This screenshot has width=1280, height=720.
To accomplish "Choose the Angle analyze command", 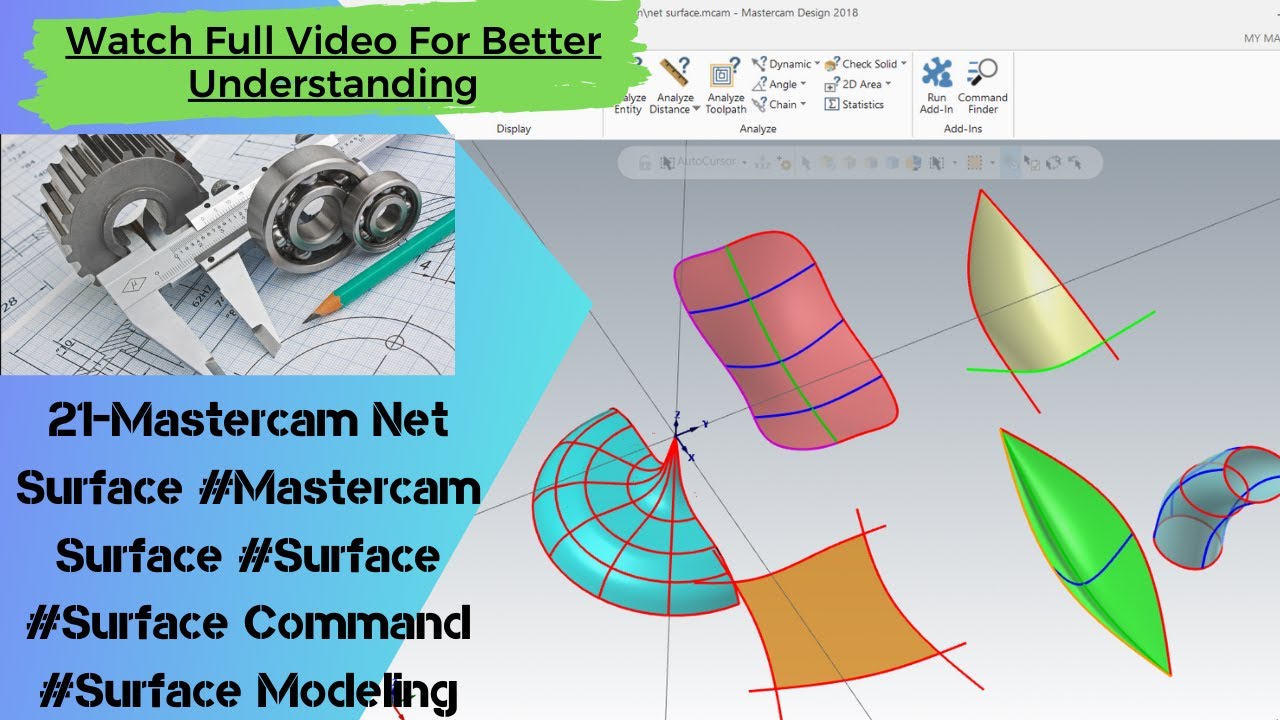I will [x=775, y=84].
